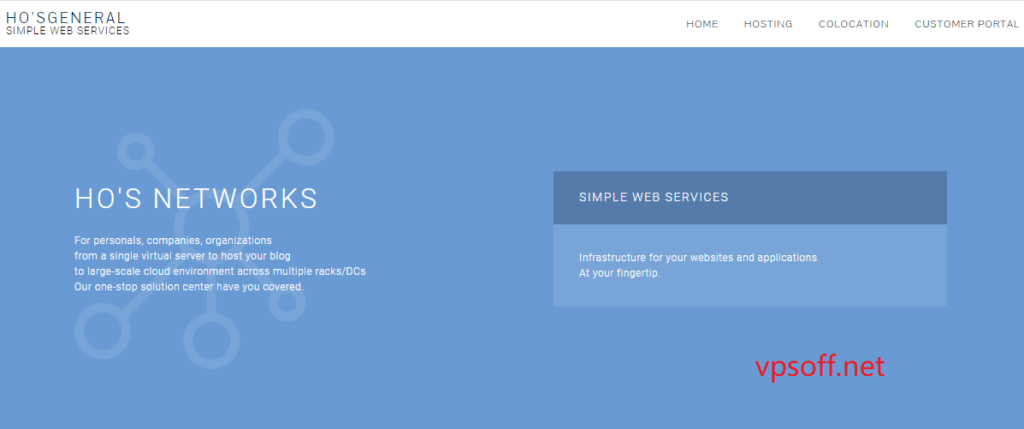Click the 'one-stop solution center' text line

click(188, 286)
